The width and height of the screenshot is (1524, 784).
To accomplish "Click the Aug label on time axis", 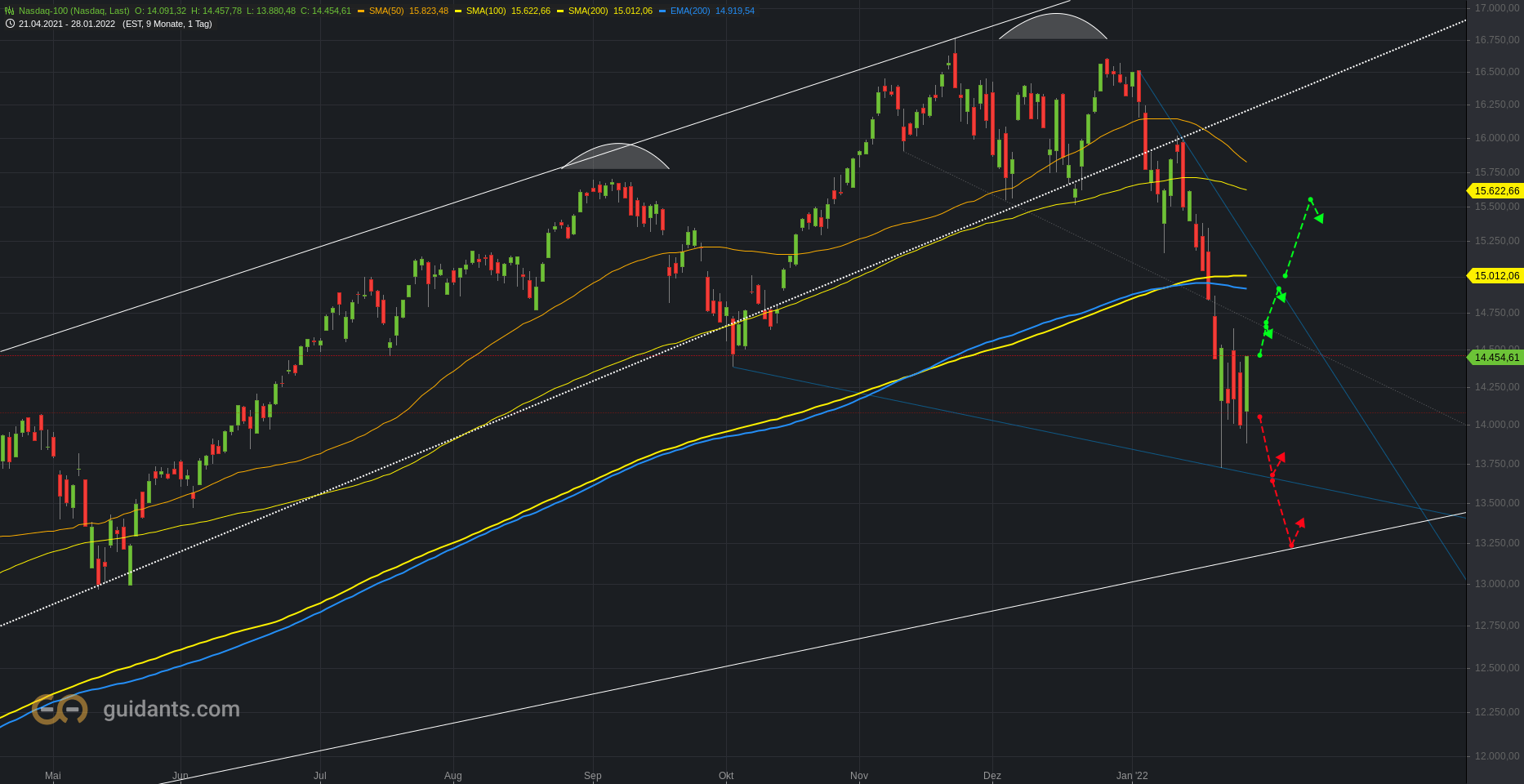I will (x=452, y=776).
